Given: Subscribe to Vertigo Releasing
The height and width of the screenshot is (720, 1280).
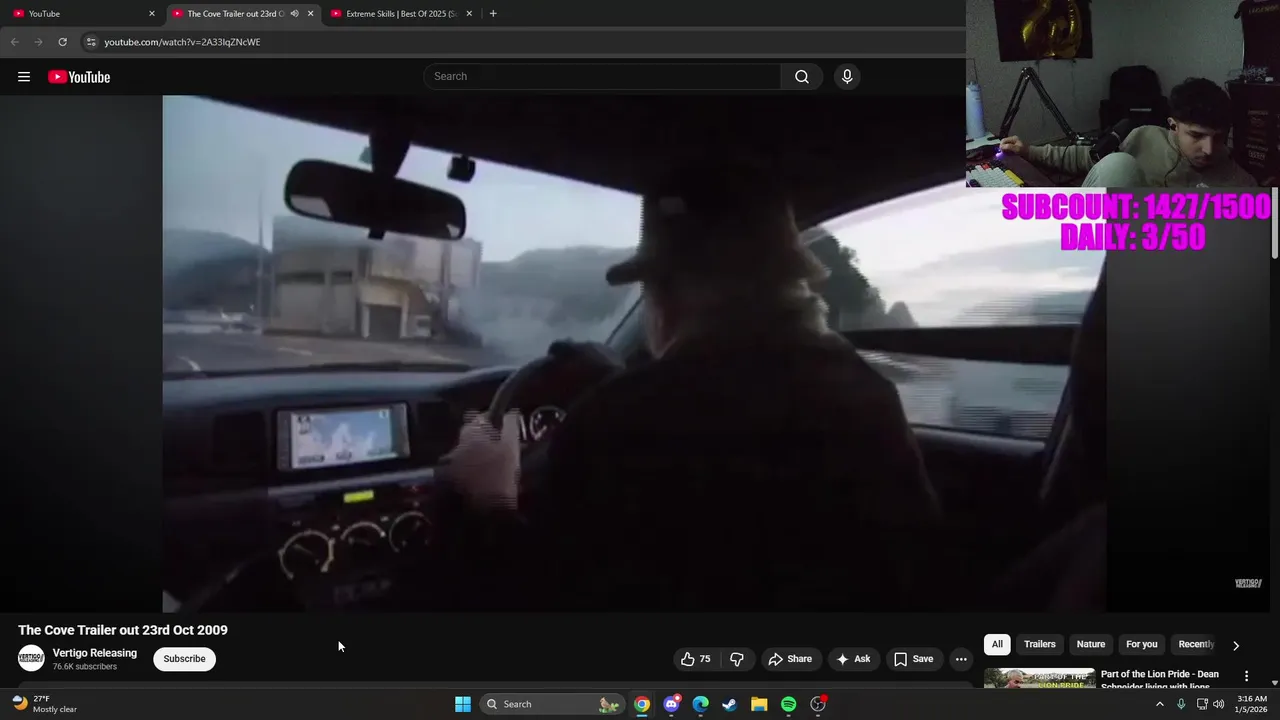Looking at the screenshot, I should 184,659.
